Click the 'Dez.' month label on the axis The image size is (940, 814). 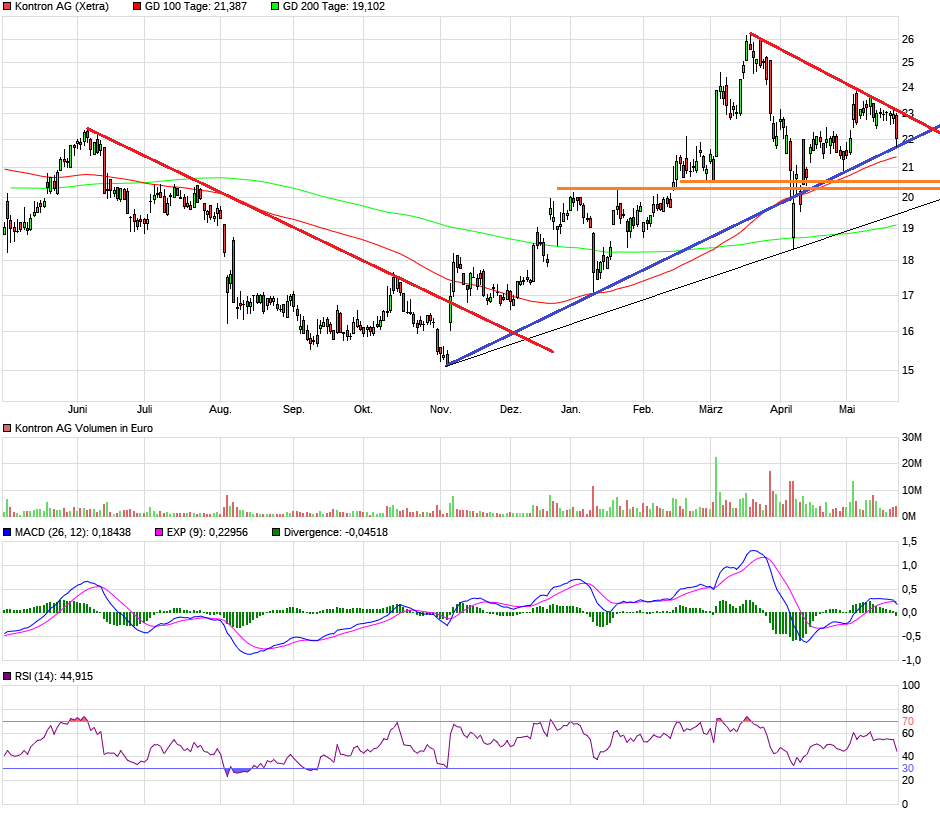(511, 409)
